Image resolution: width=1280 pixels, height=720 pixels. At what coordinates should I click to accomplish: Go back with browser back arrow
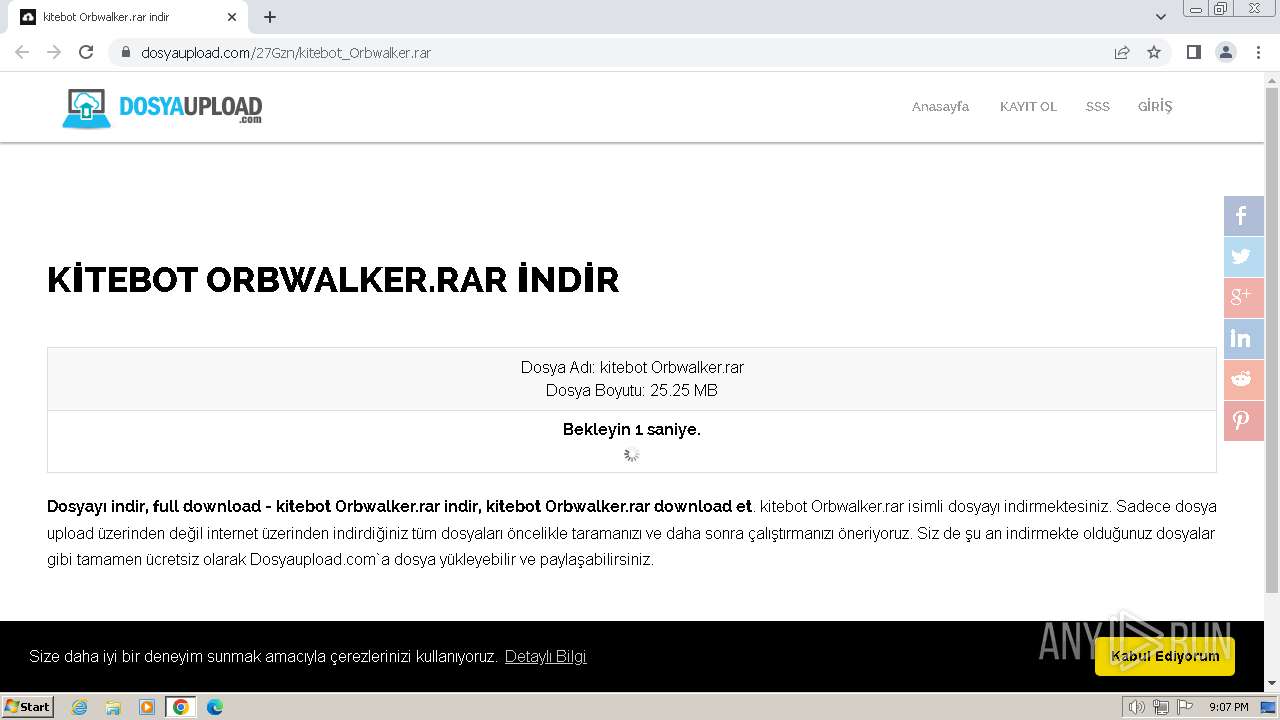click(x=22, y=52)
